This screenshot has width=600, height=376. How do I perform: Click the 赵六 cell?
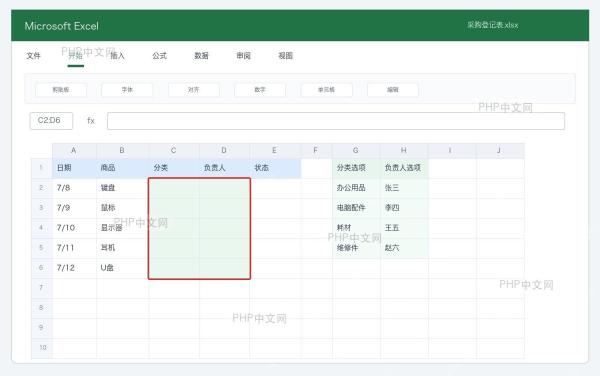(404, 248)
